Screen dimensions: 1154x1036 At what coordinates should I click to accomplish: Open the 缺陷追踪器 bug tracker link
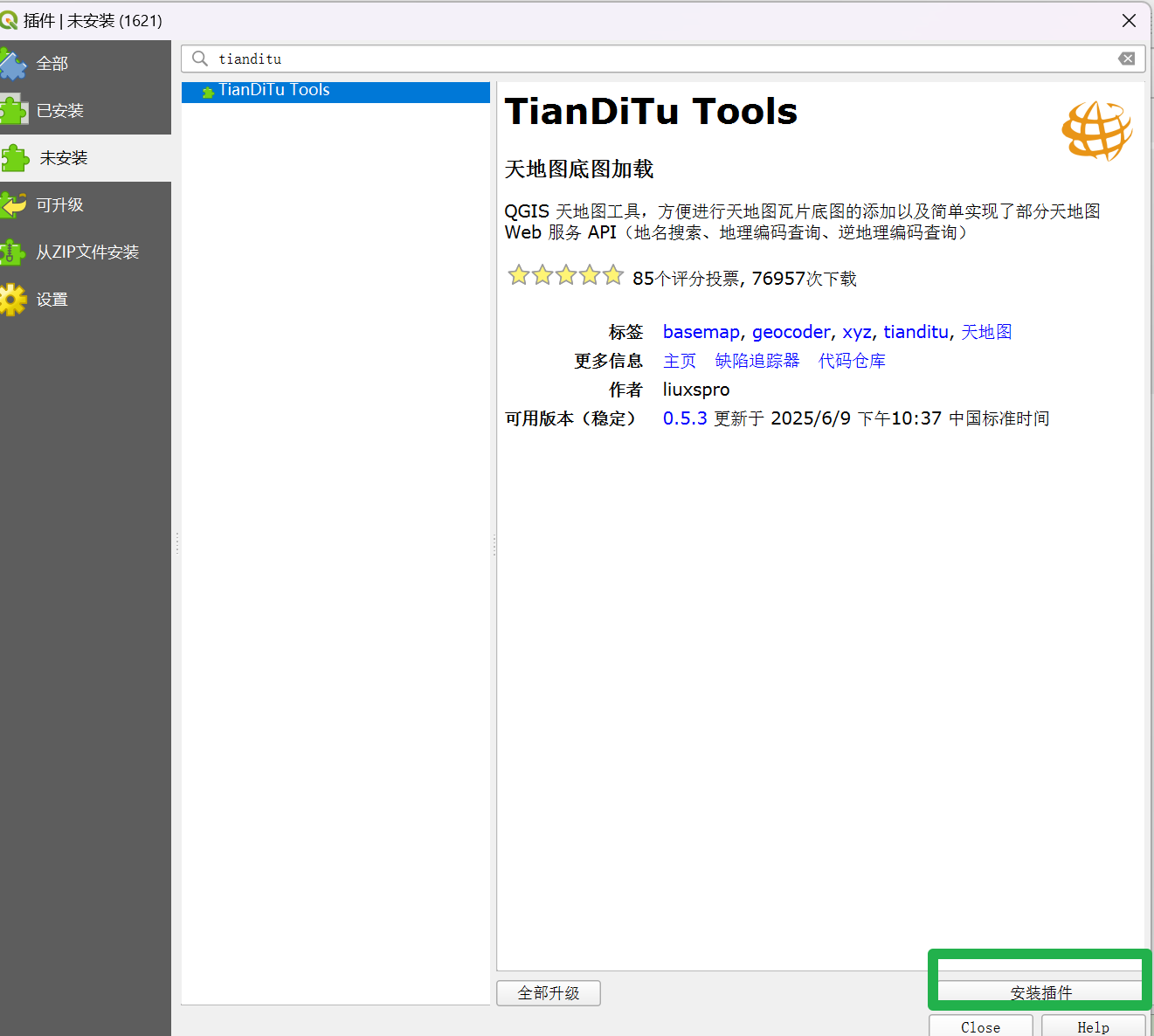[757, 361]
